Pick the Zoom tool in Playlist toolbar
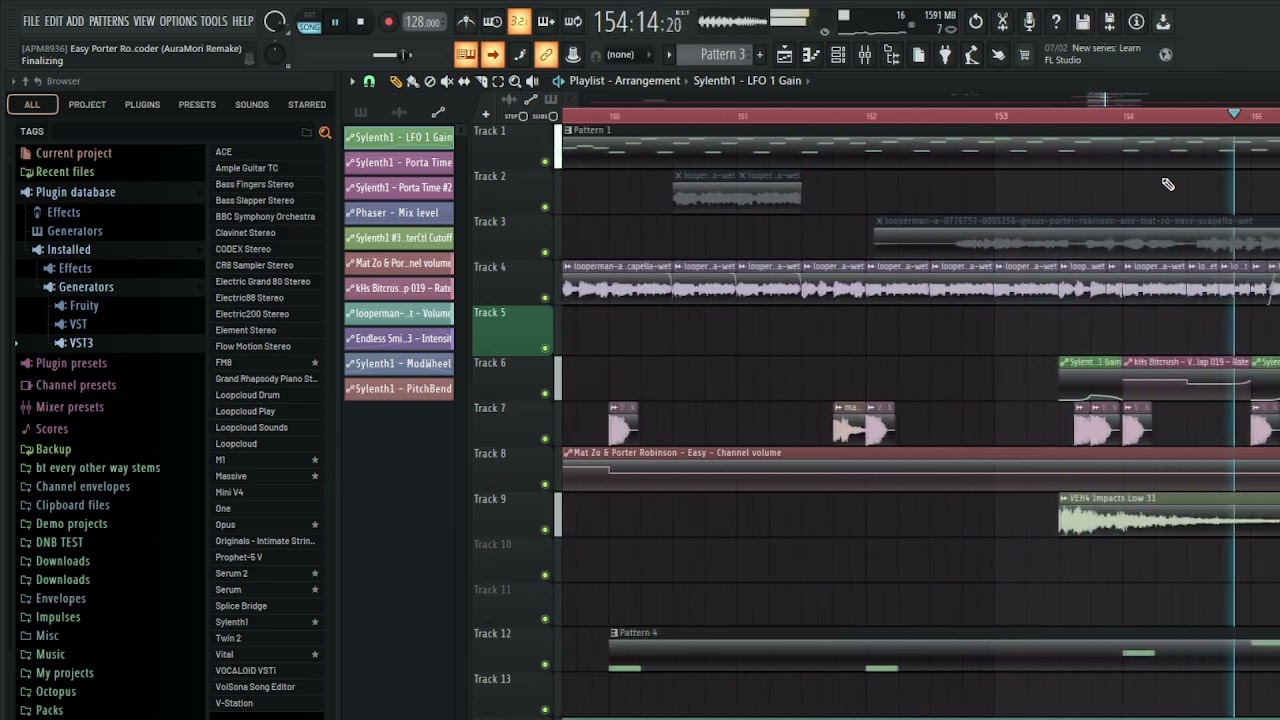Screen dimensions: 1280x720 pyautogui.click(x=515, y=82)
